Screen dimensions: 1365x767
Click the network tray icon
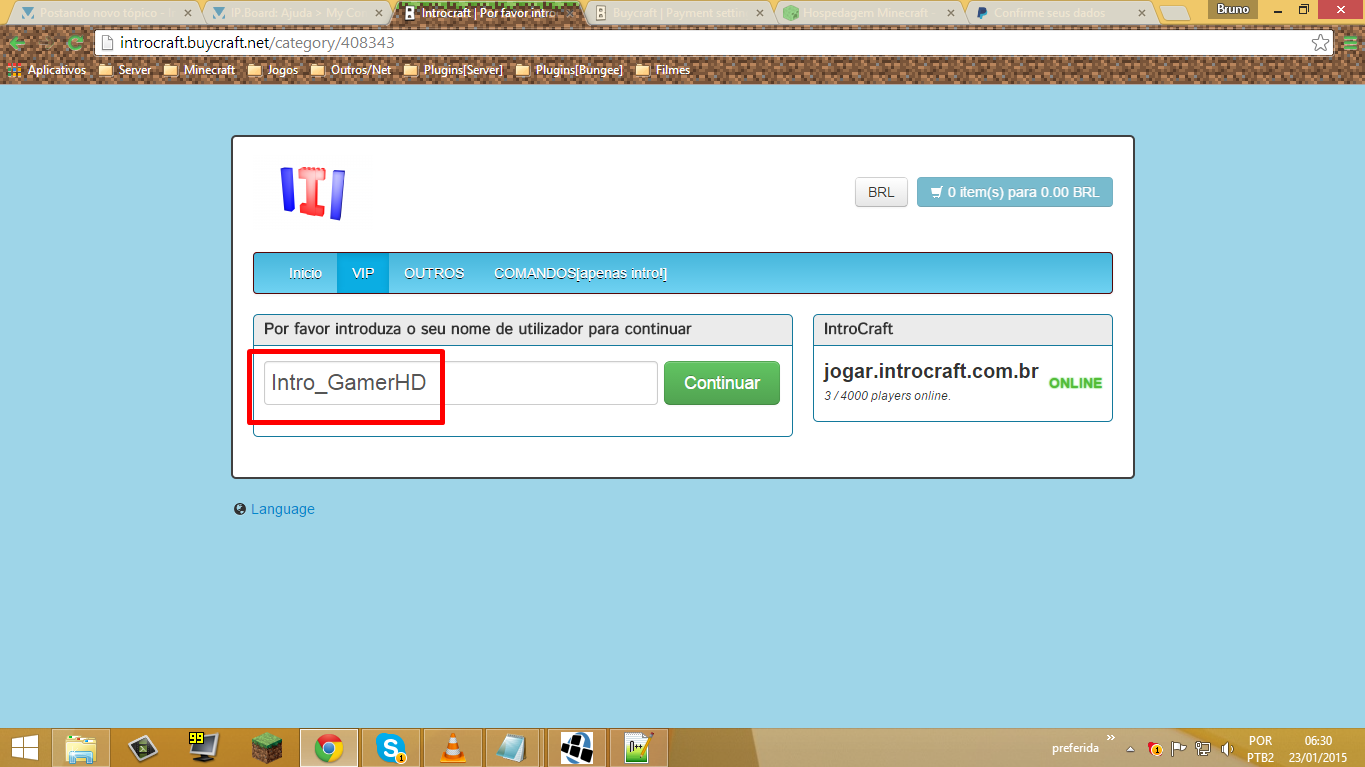1203,748
